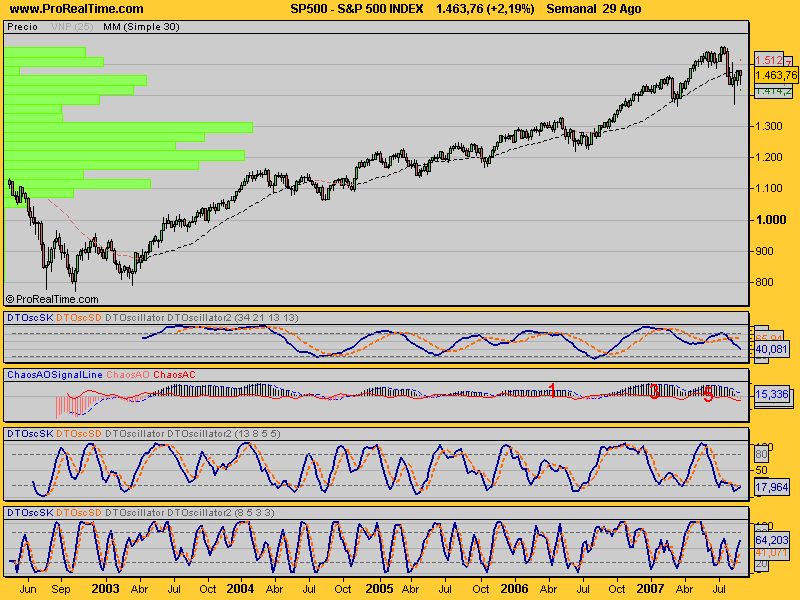This screenshot has width=800, height=600.
Task: Click the (34 21 13 13) parameters text
Action: pyautogui.click(x=266, y=318)
